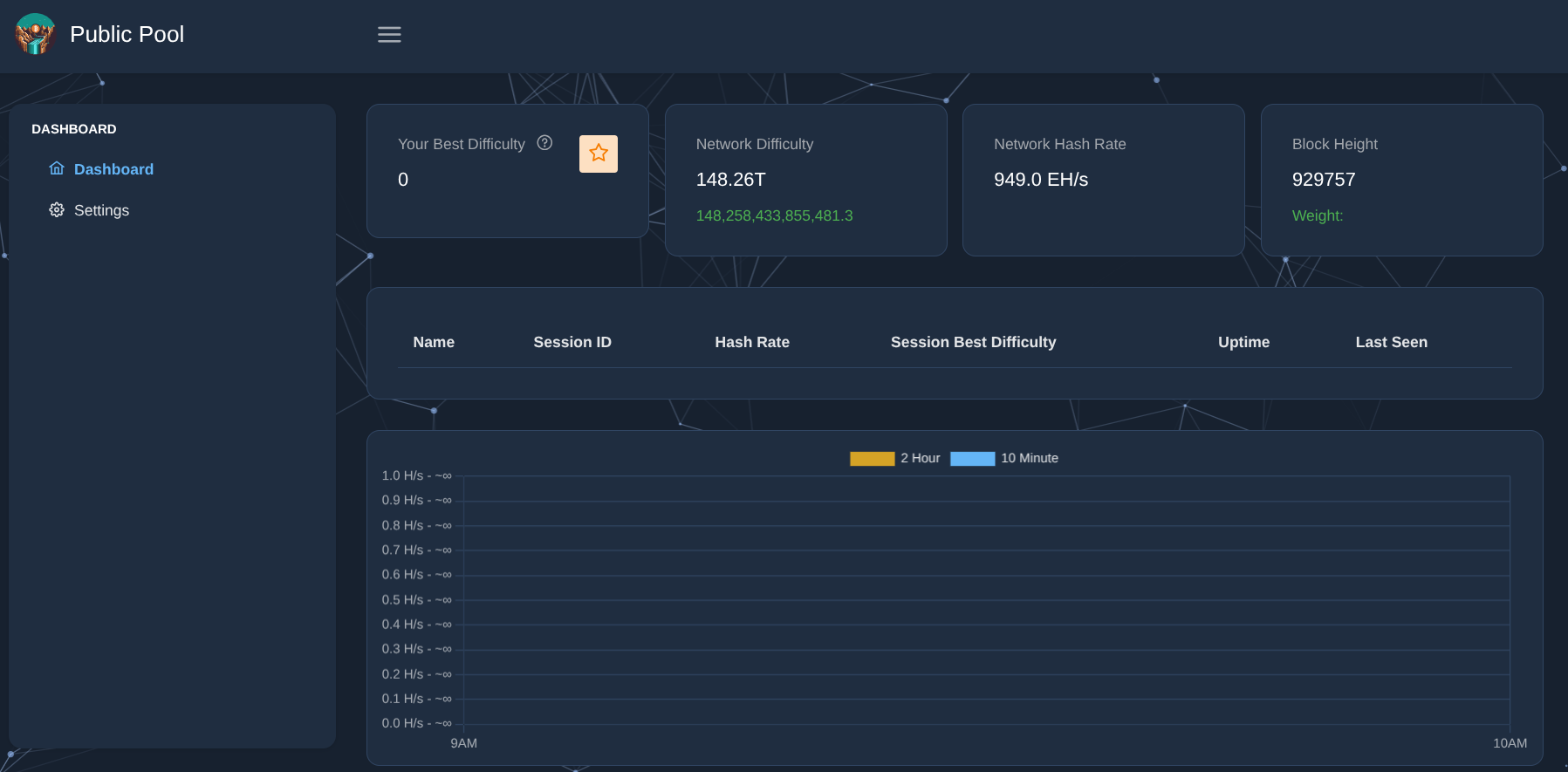Toggle the 2 Hour chart series
This screenshot has height=772, width=1568.
pyautogui.click(x=920, y=458)
